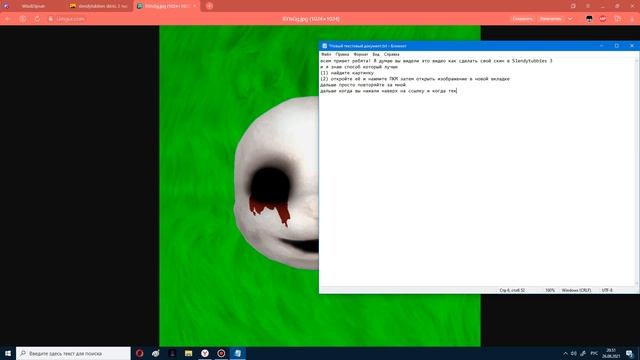The height and width of the screenshot is (360, 640).
Task: Open the second taskbar app icon after Opera
Action: click(156, 353)
